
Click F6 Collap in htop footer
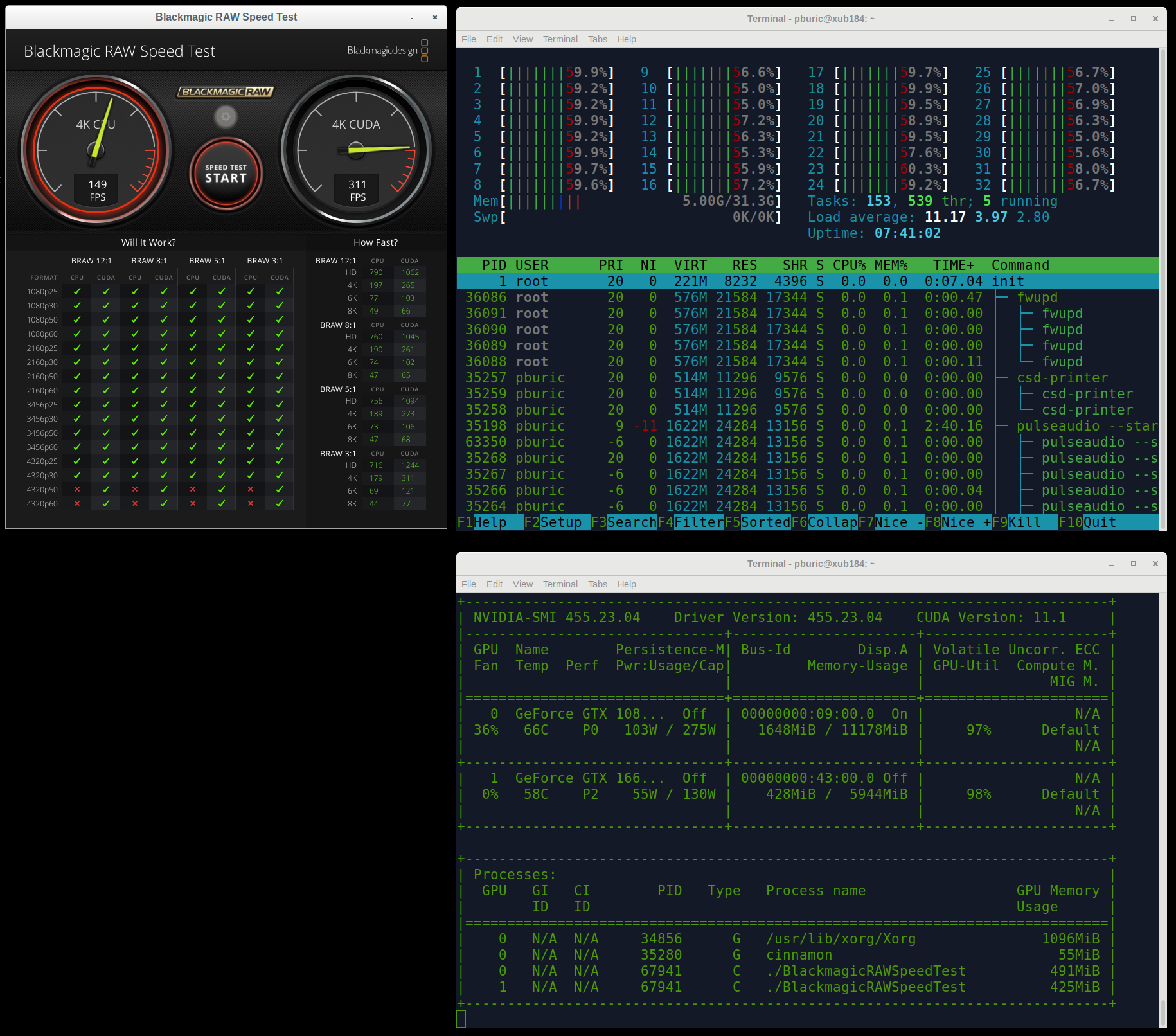pos(824,522)
